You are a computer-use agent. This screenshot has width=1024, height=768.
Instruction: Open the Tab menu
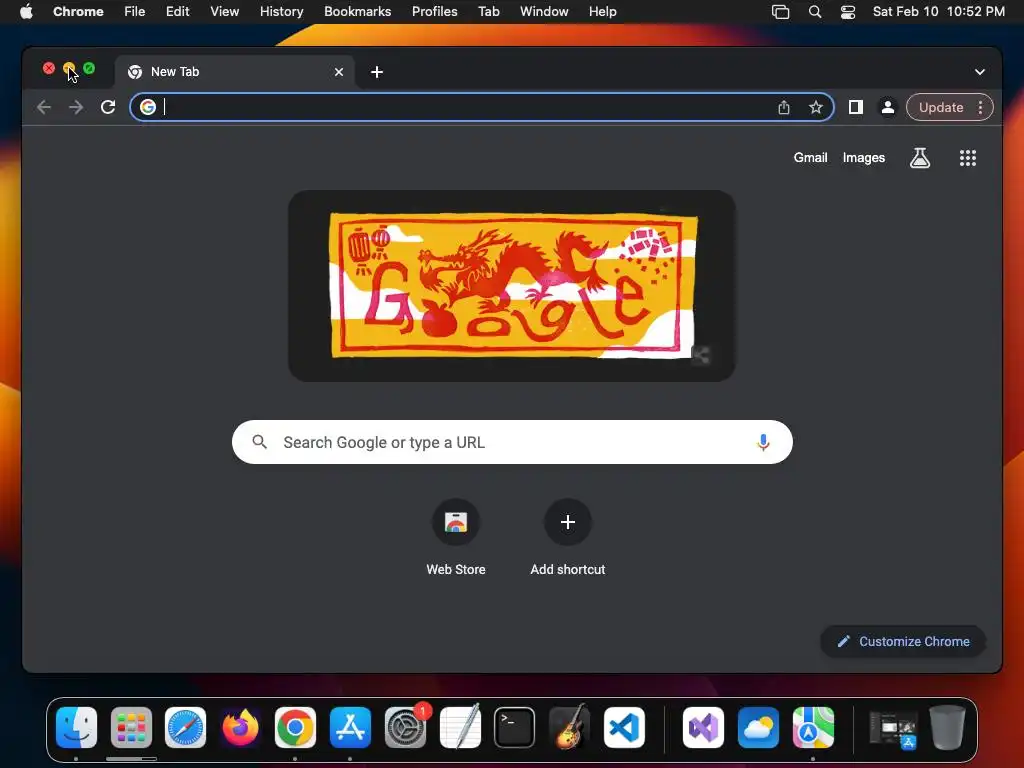488,11
